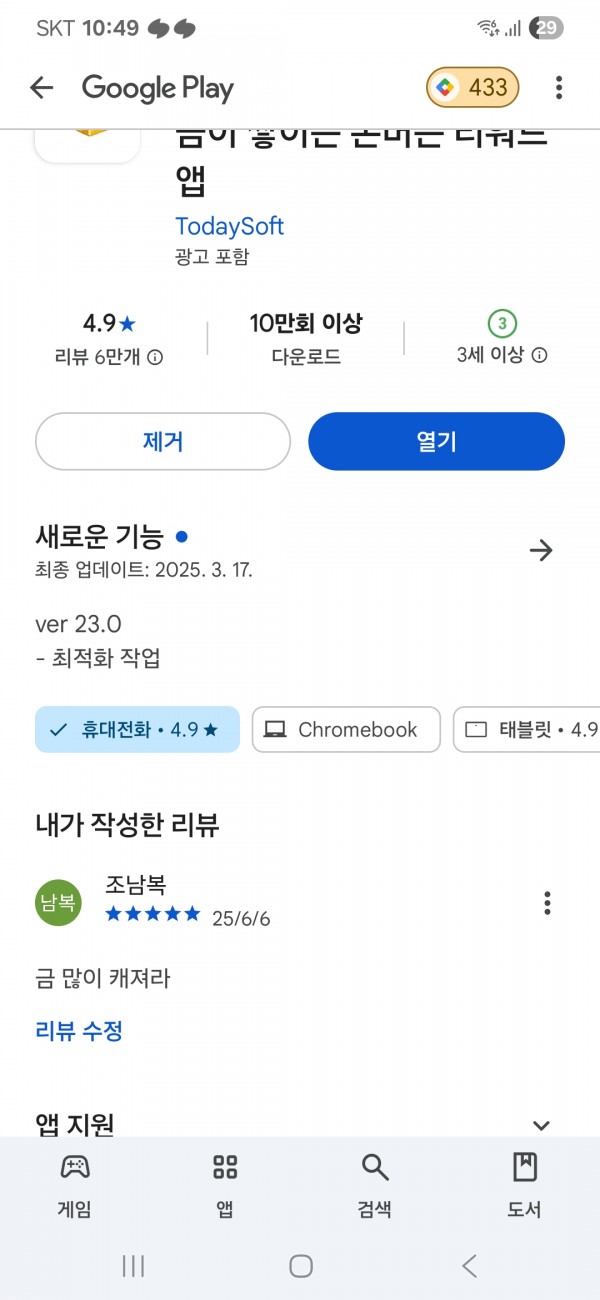Open TodaySoft developer page link
Screen dimensions: 600x1300
click(230, 226)
